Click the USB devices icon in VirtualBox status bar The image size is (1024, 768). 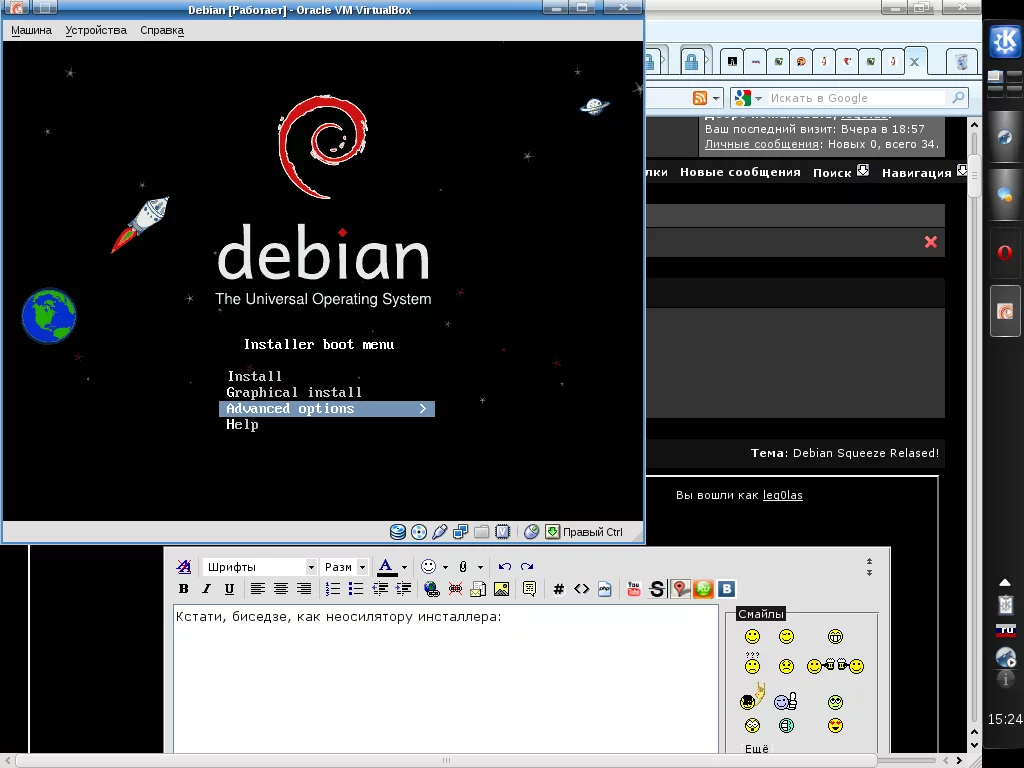click(x=439, y=532)
